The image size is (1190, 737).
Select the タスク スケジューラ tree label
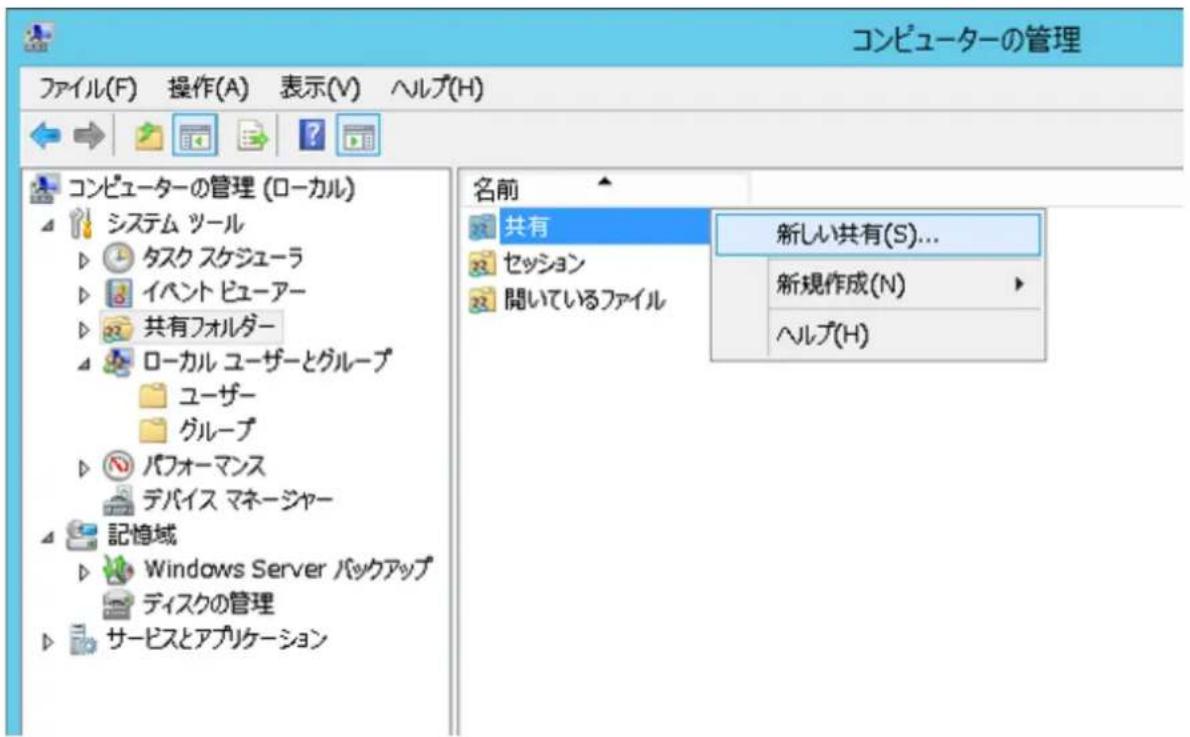coord(223,258)
